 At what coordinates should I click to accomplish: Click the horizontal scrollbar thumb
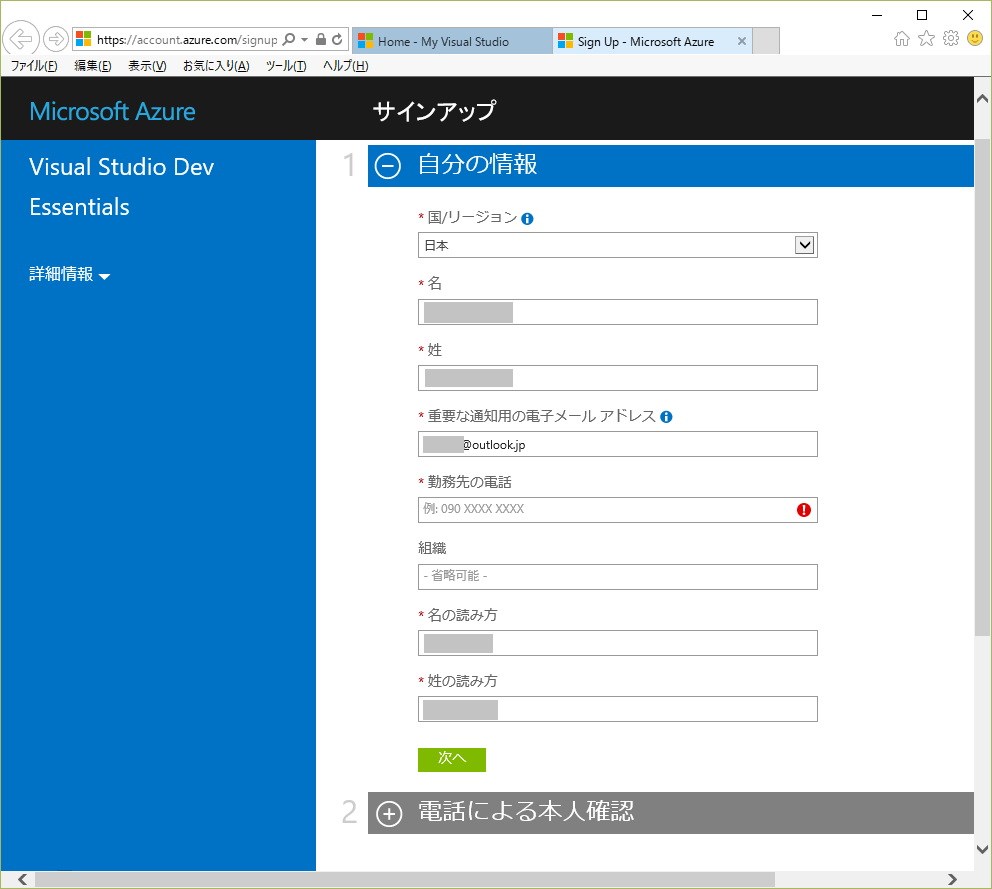(x=405, y=880)
